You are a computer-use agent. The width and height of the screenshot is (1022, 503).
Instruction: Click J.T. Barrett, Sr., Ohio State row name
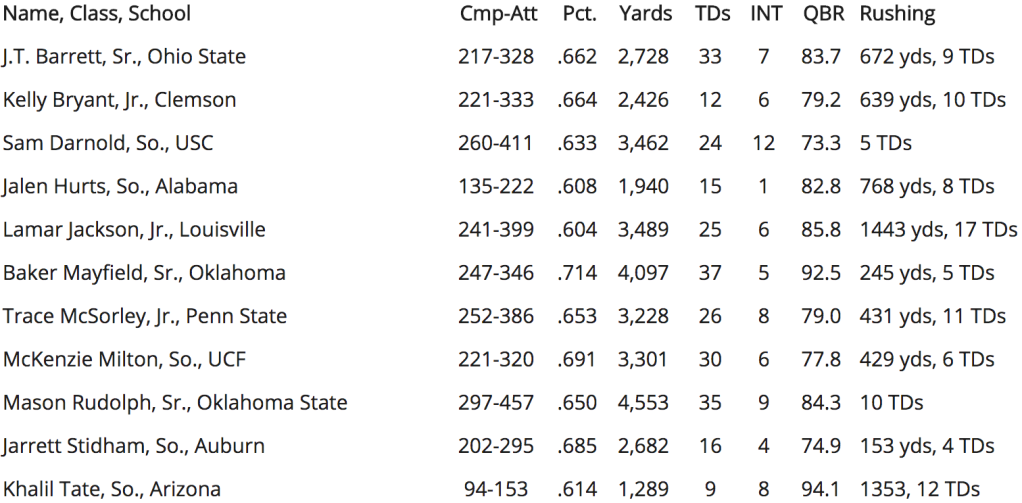coord(124,57)
